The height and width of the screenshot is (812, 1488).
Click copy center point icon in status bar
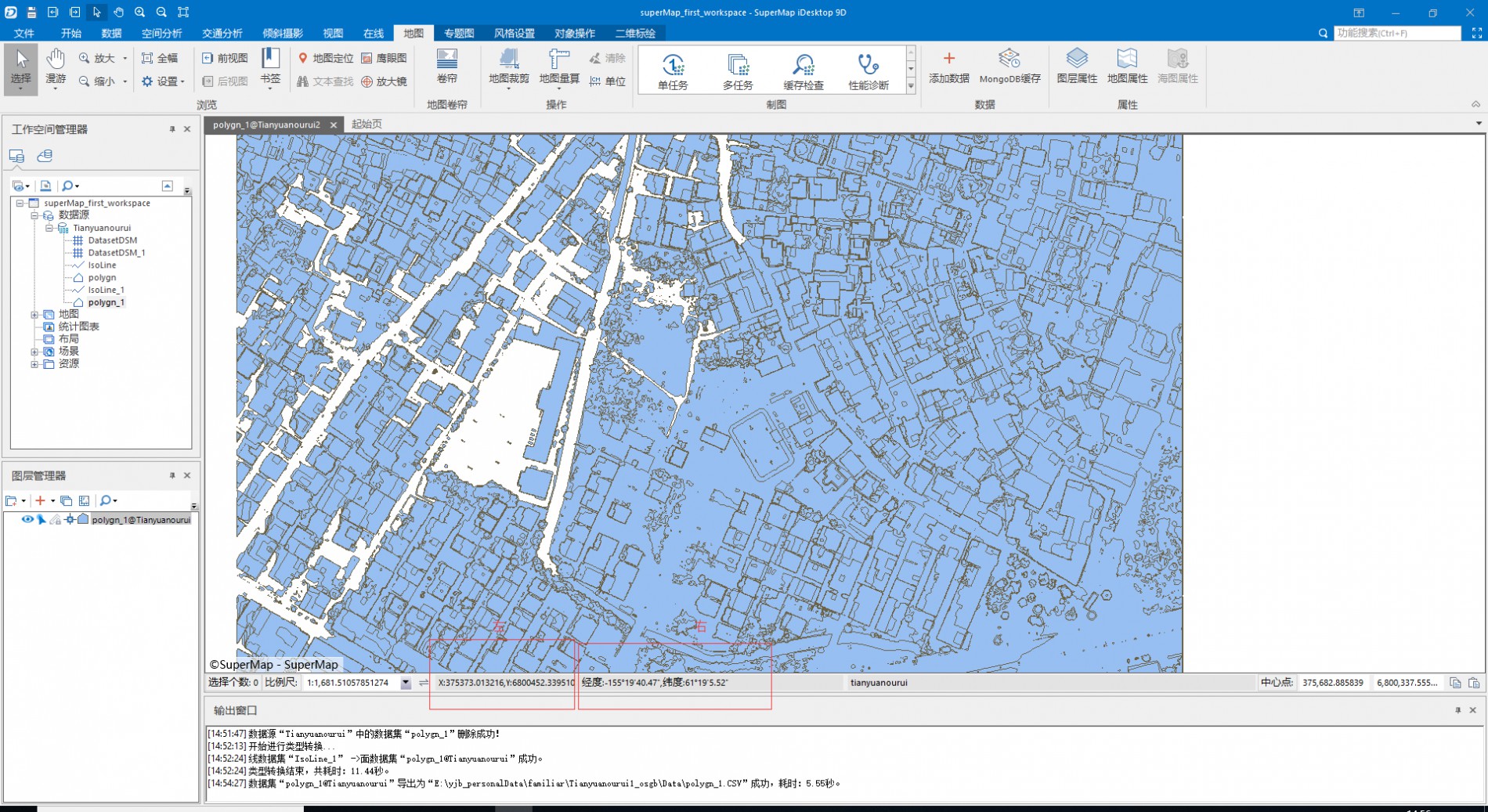1455,683
